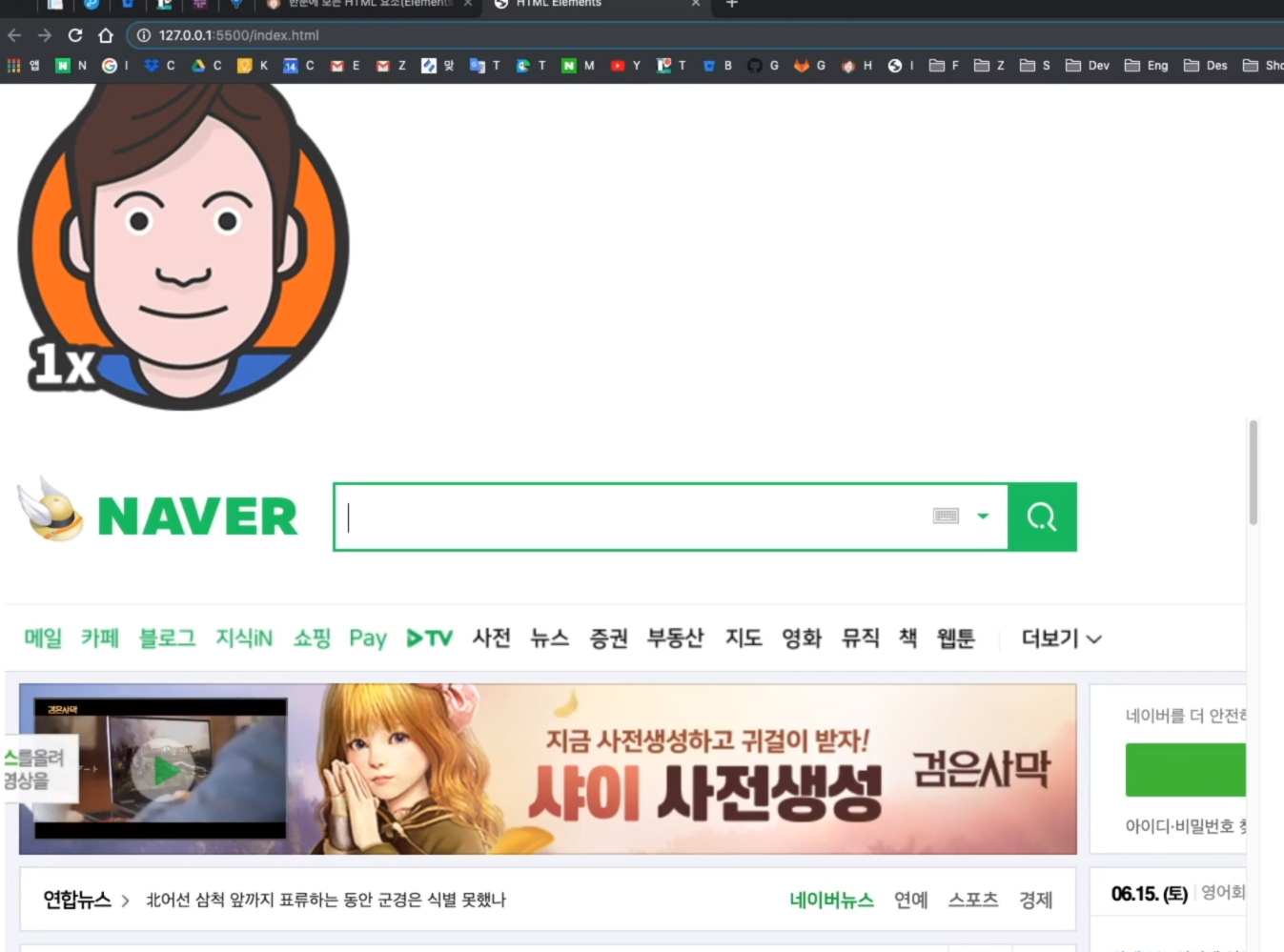Go to the 부동산 link

[x=676, y=638]
